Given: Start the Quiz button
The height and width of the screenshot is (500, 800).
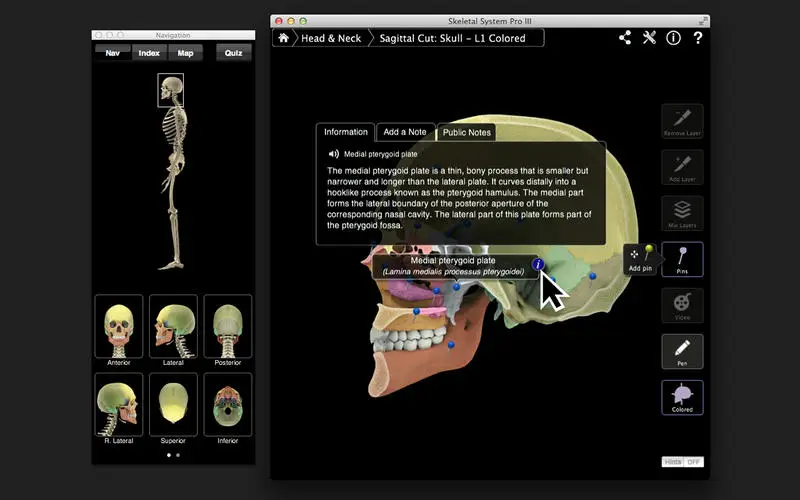Looking at the screenshot, I should 234,53.
